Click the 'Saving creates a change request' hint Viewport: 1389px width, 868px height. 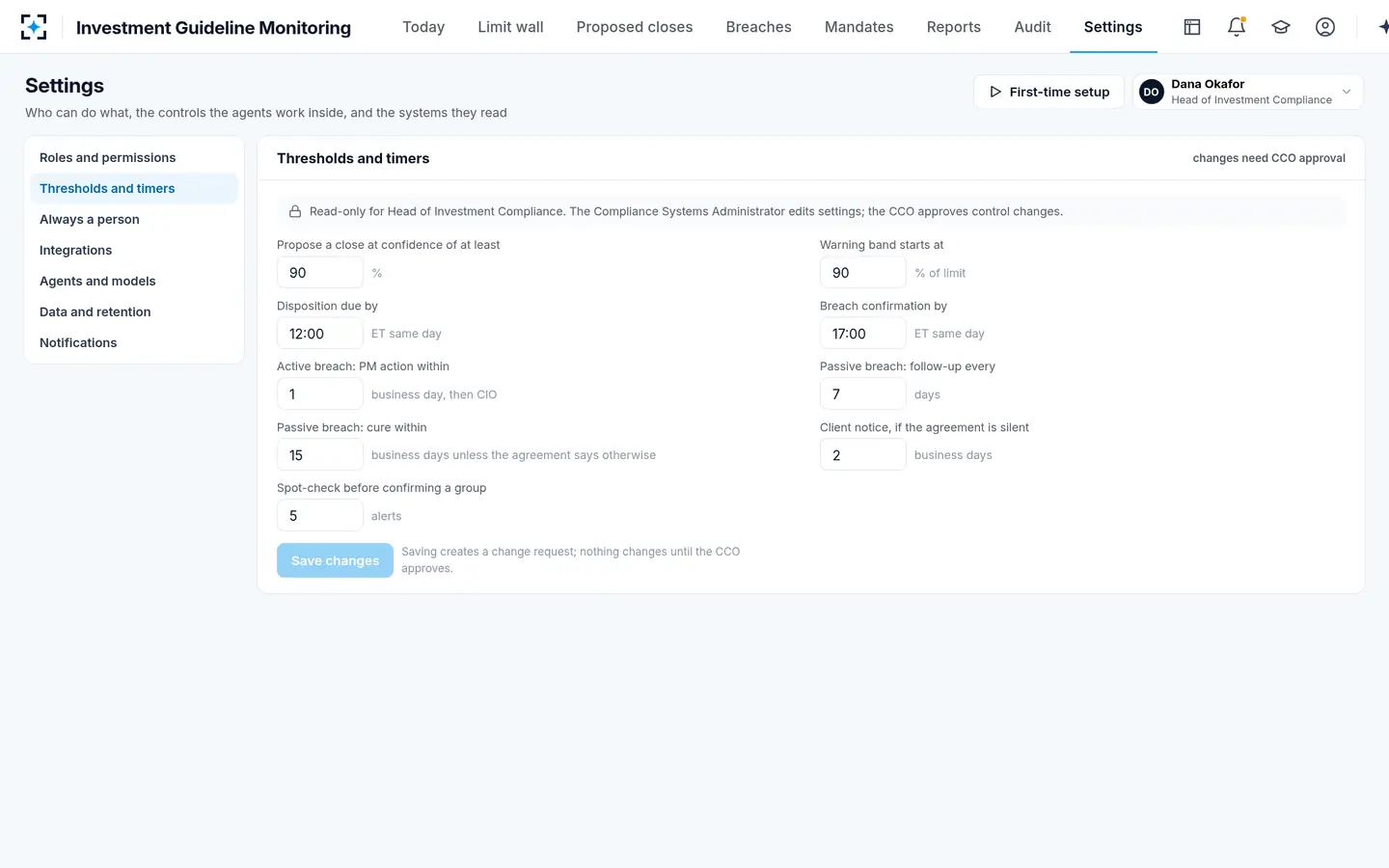[x=571, y=560]
